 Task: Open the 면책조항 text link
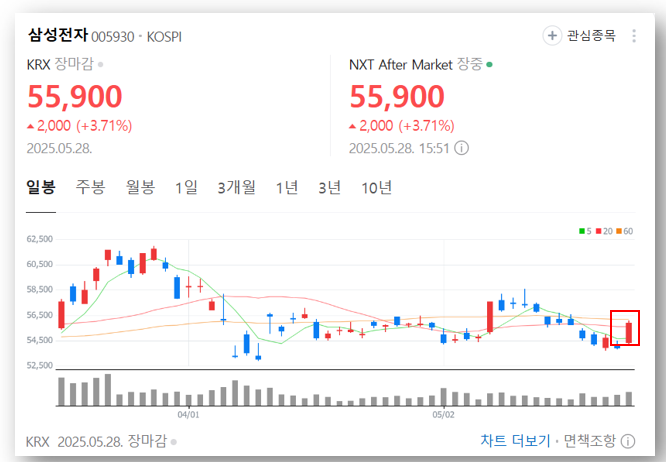click(x=589, y=441)
